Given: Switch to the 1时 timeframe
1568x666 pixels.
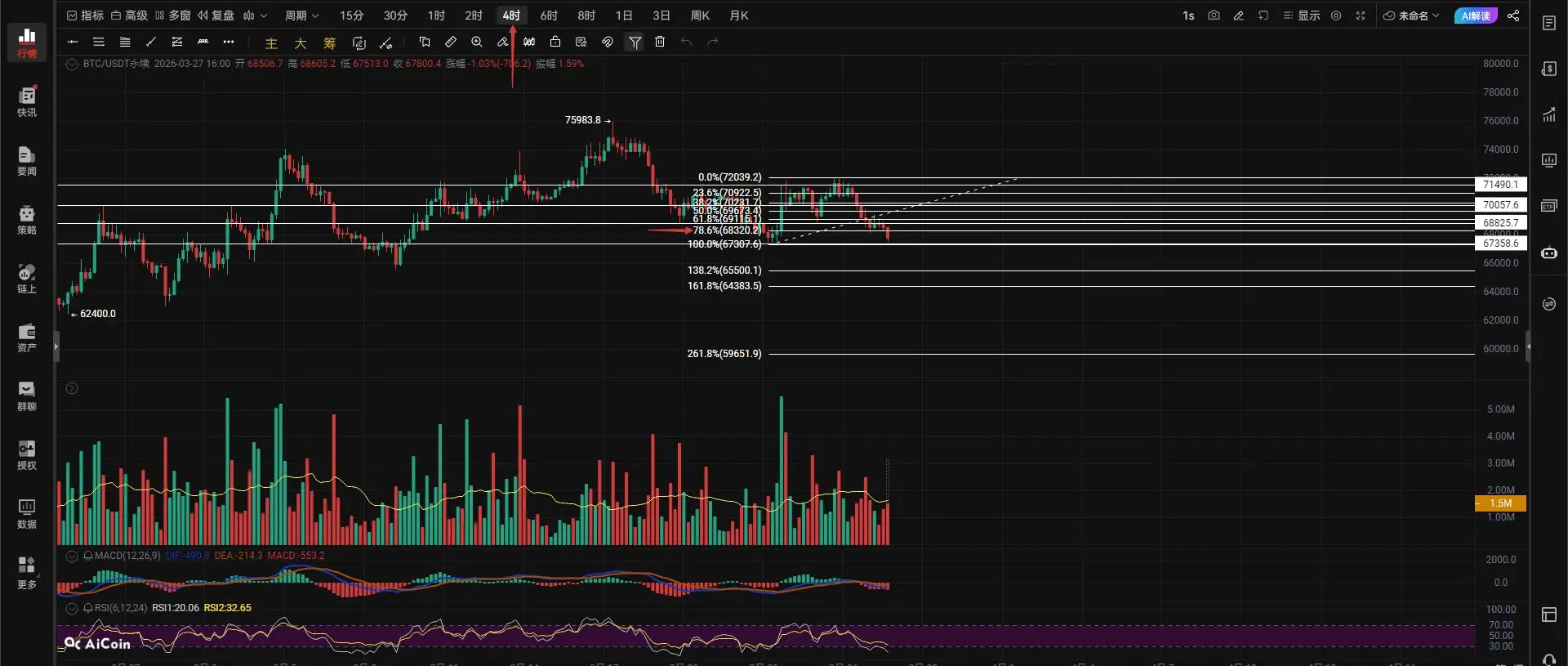Looking at the screenshot, I should click(x=436, y=16).
